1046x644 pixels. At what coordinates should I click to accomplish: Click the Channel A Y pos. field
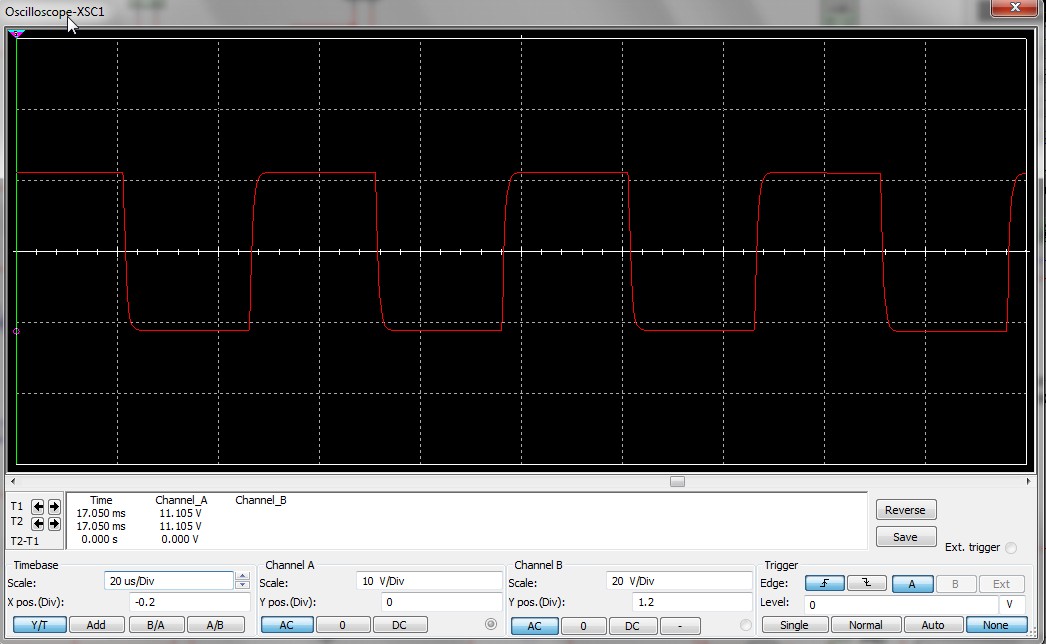tap(441, 602)
